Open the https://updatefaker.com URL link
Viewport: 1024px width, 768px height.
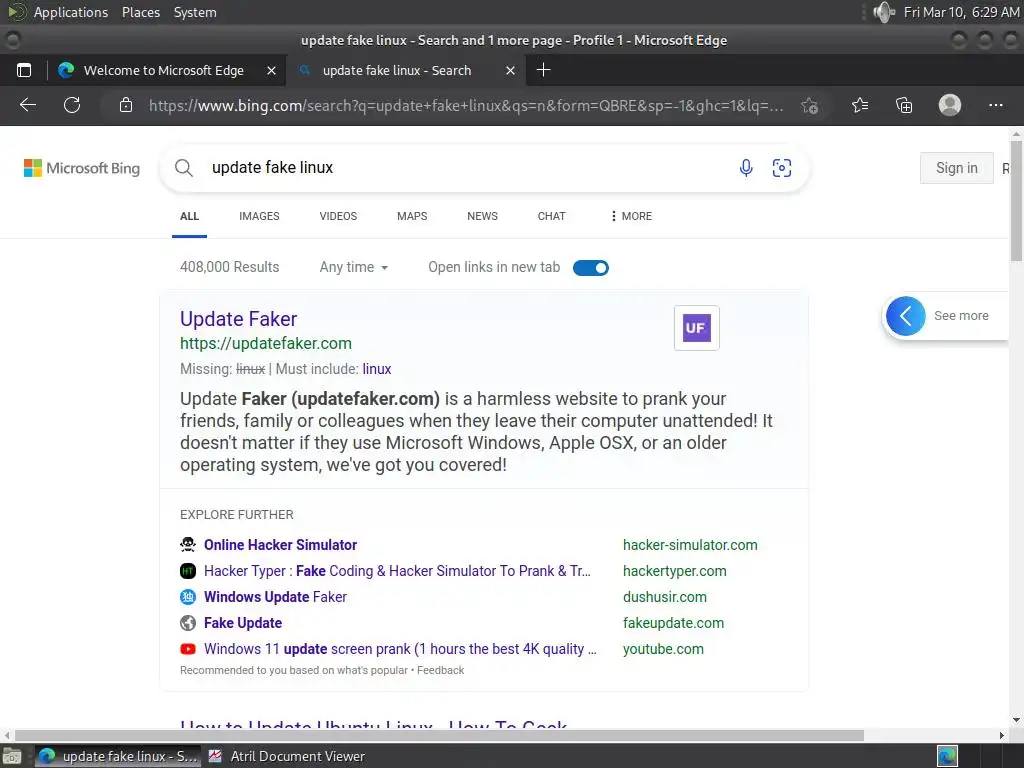click(x=266, y=344)
